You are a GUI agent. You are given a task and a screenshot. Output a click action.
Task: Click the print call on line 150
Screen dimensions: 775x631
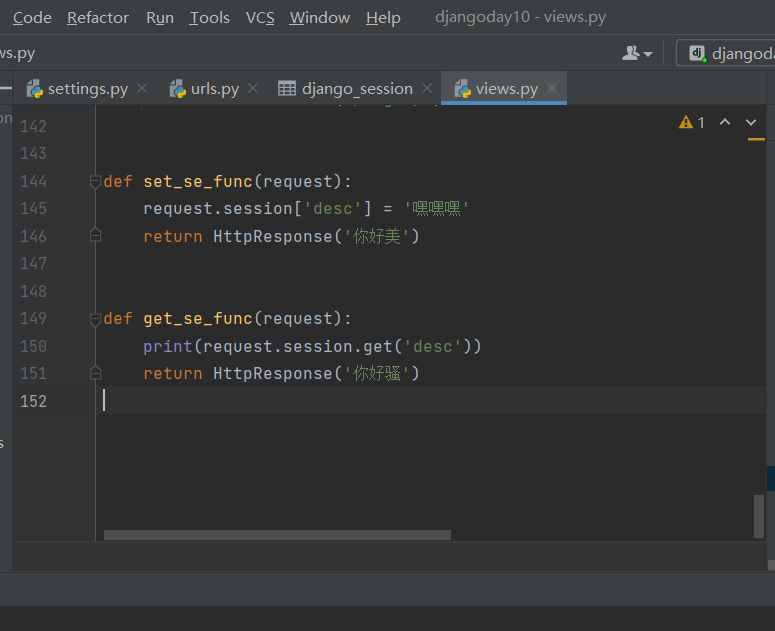(168, 346)
